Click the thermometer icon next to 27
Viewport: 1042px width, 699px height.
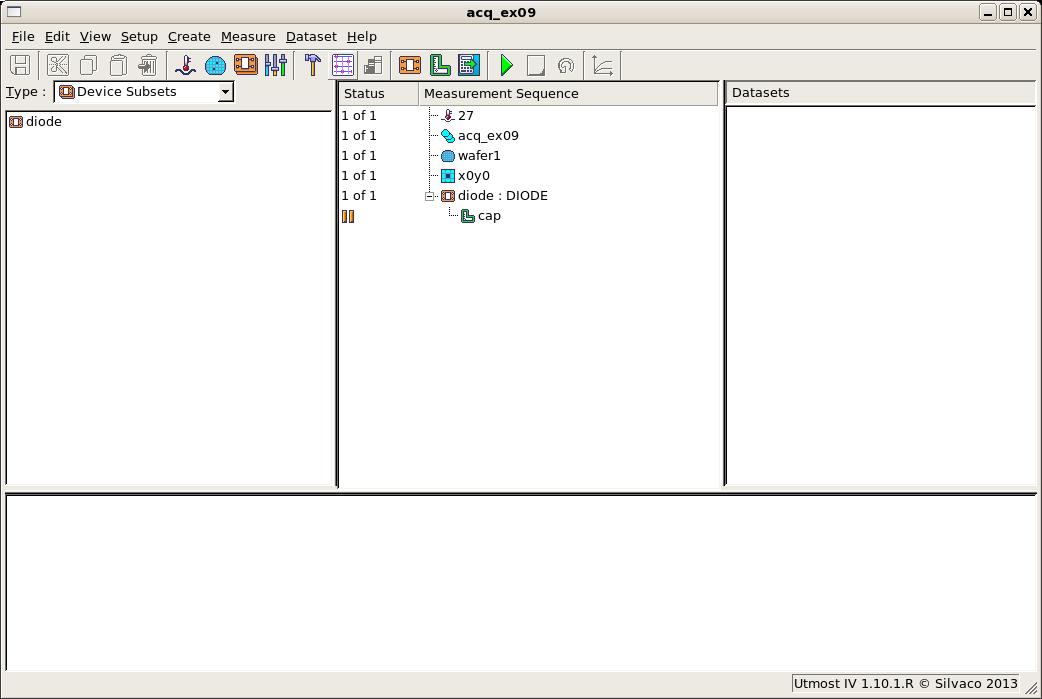coord(448,116)
